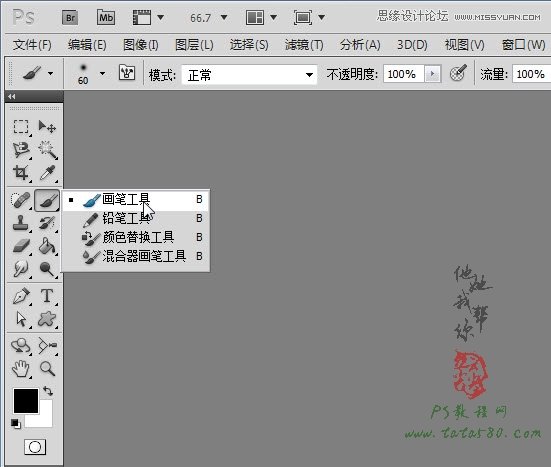Image resolution: width=551 pixels, height=467 pixels.
Task: Select the Hand tool
Action: pyautogui.click(x=21, y=369)
